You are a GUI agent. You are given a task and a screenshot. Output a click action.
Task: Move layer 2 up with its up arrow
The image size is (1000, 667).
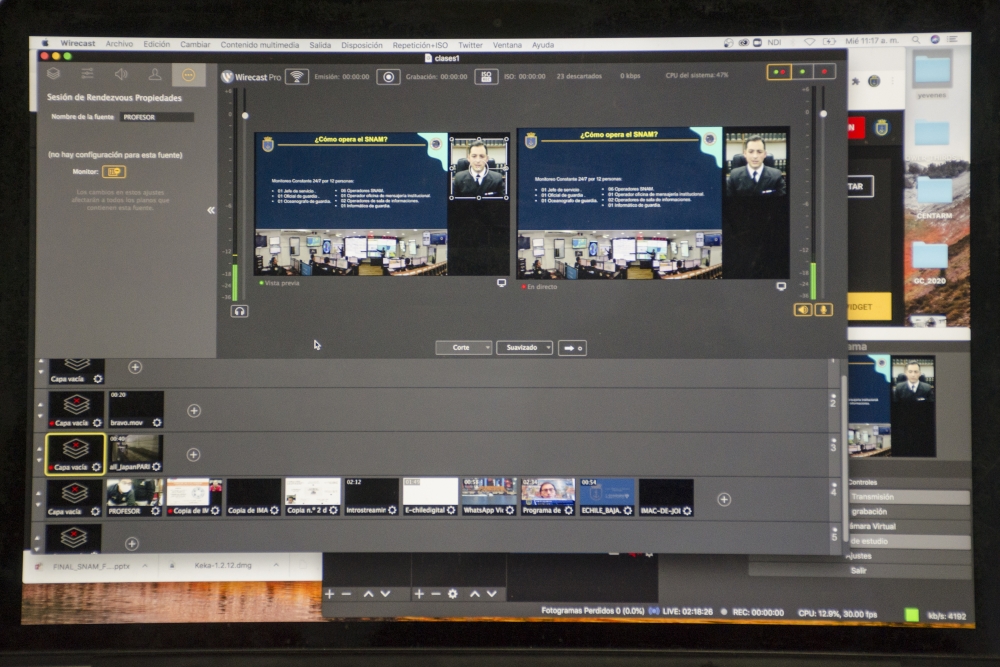point(40,405)
